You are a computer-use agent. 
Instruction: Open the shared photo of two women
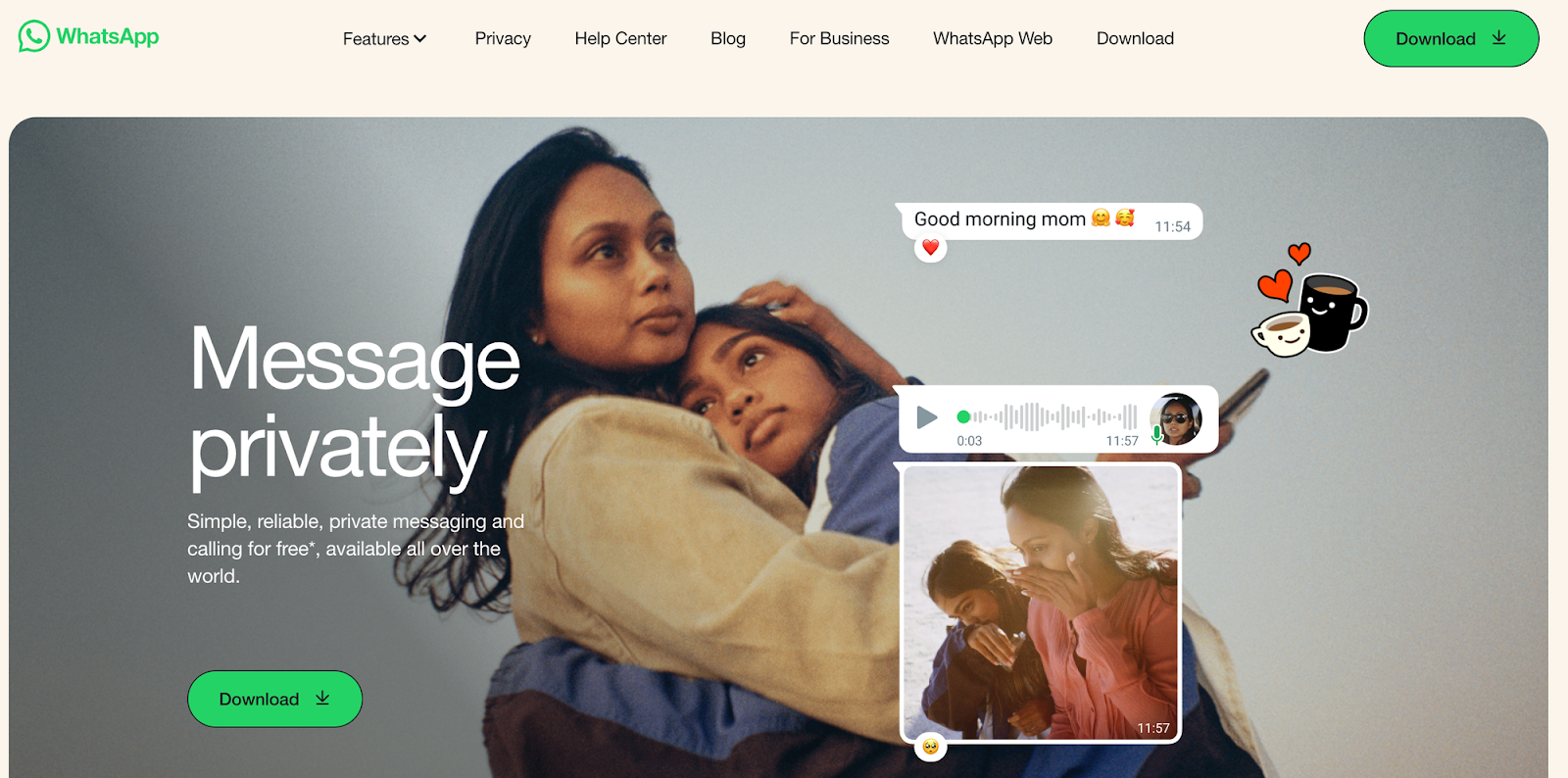1041,603
